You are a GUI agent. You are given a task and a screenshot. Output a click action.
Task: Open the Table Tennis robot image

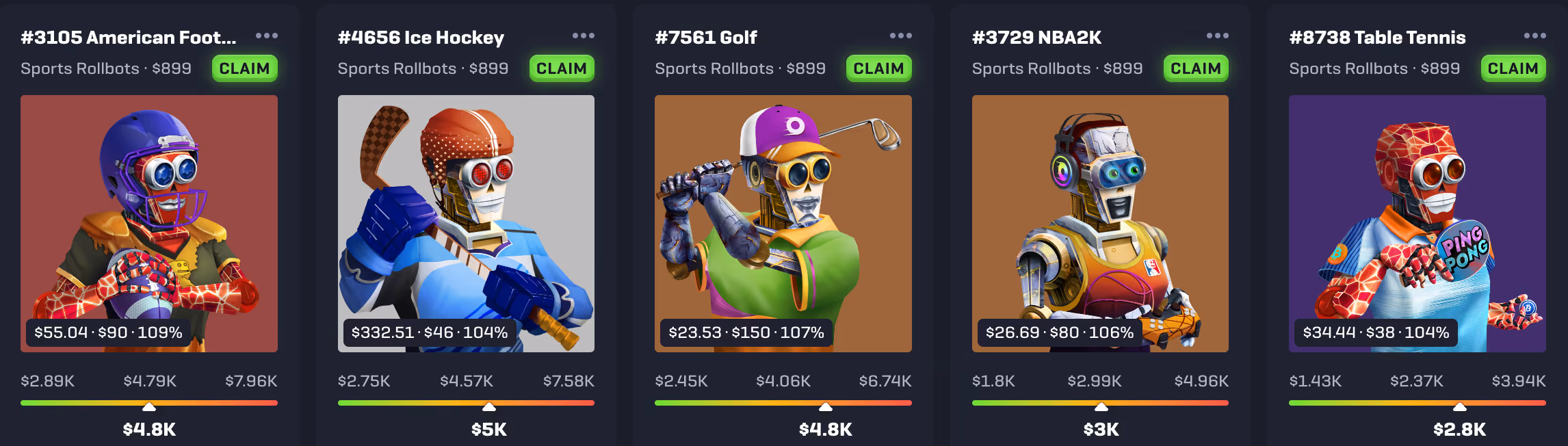1417,224
